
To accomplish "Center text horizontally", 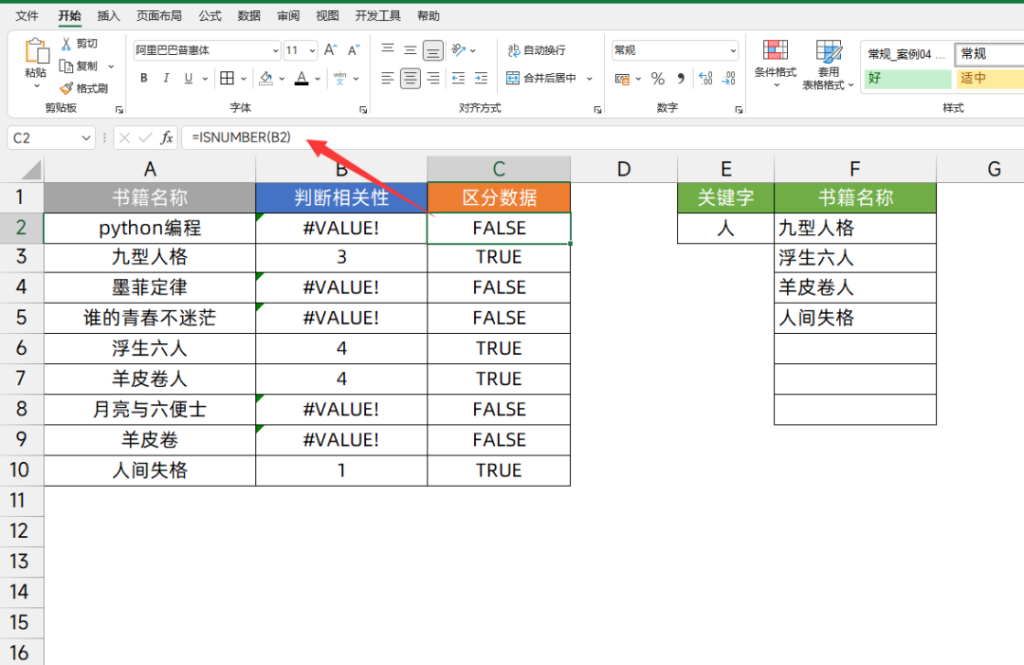I will coord(410,78).
